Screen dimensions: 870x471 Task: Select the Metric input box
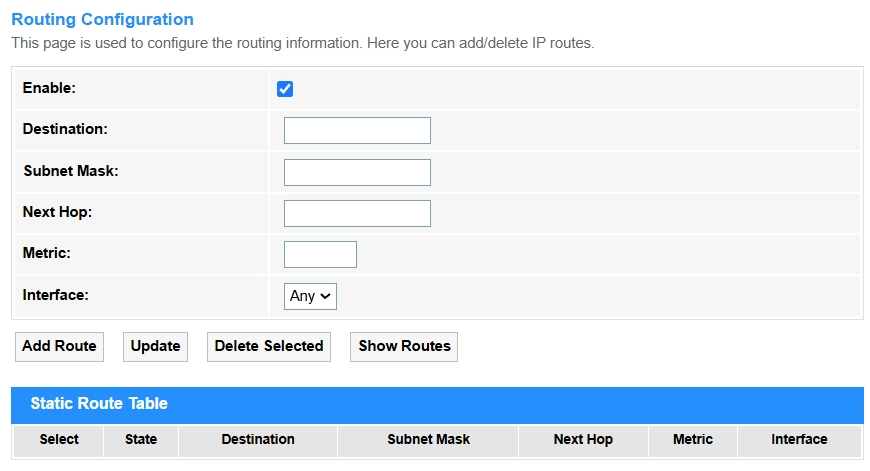coord(320,255)
